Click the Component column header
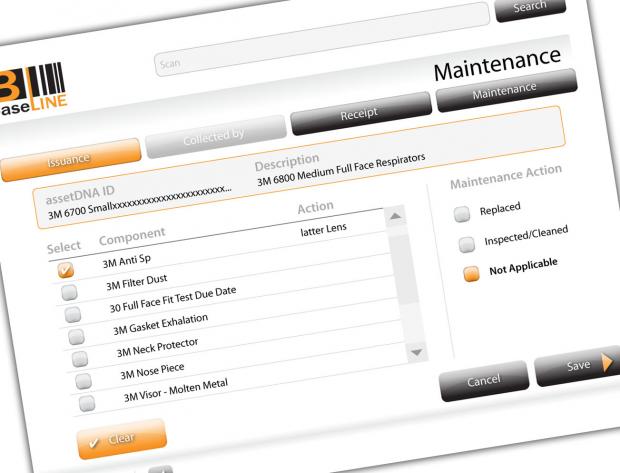 (x=132, y=236)
